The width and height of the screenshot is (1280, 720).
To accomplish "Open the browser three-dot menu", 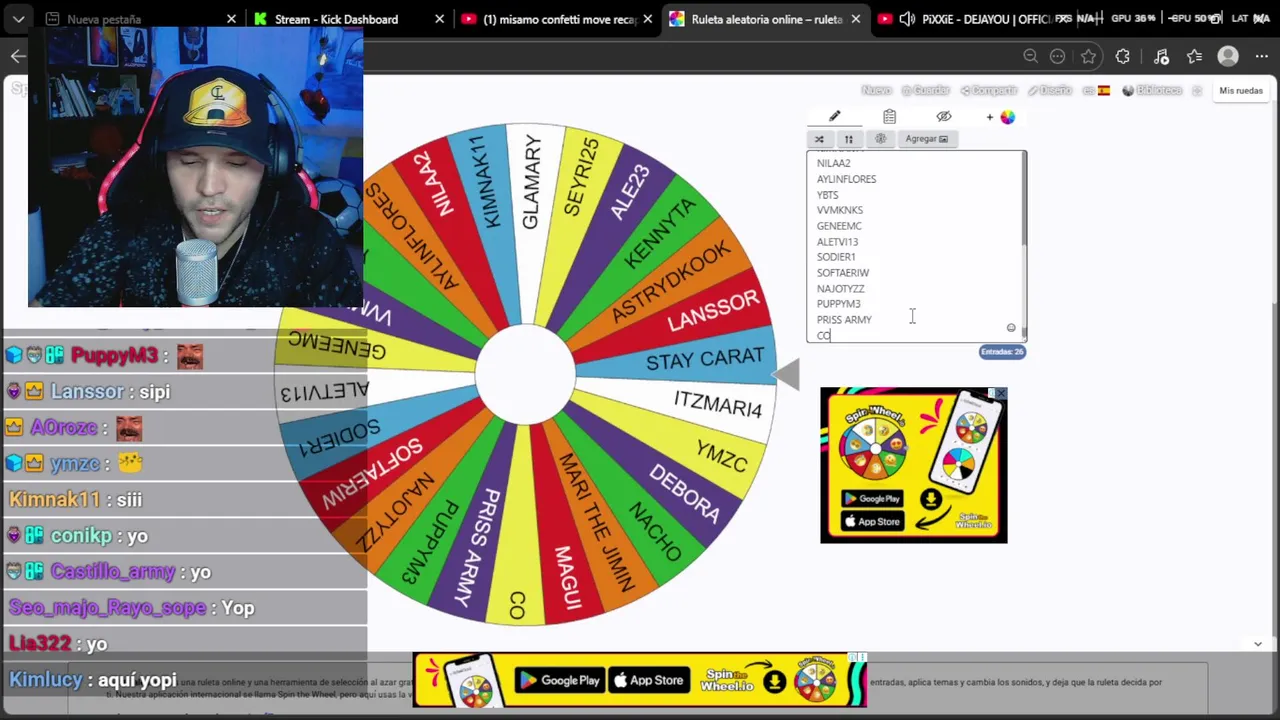I will 1263,57.
